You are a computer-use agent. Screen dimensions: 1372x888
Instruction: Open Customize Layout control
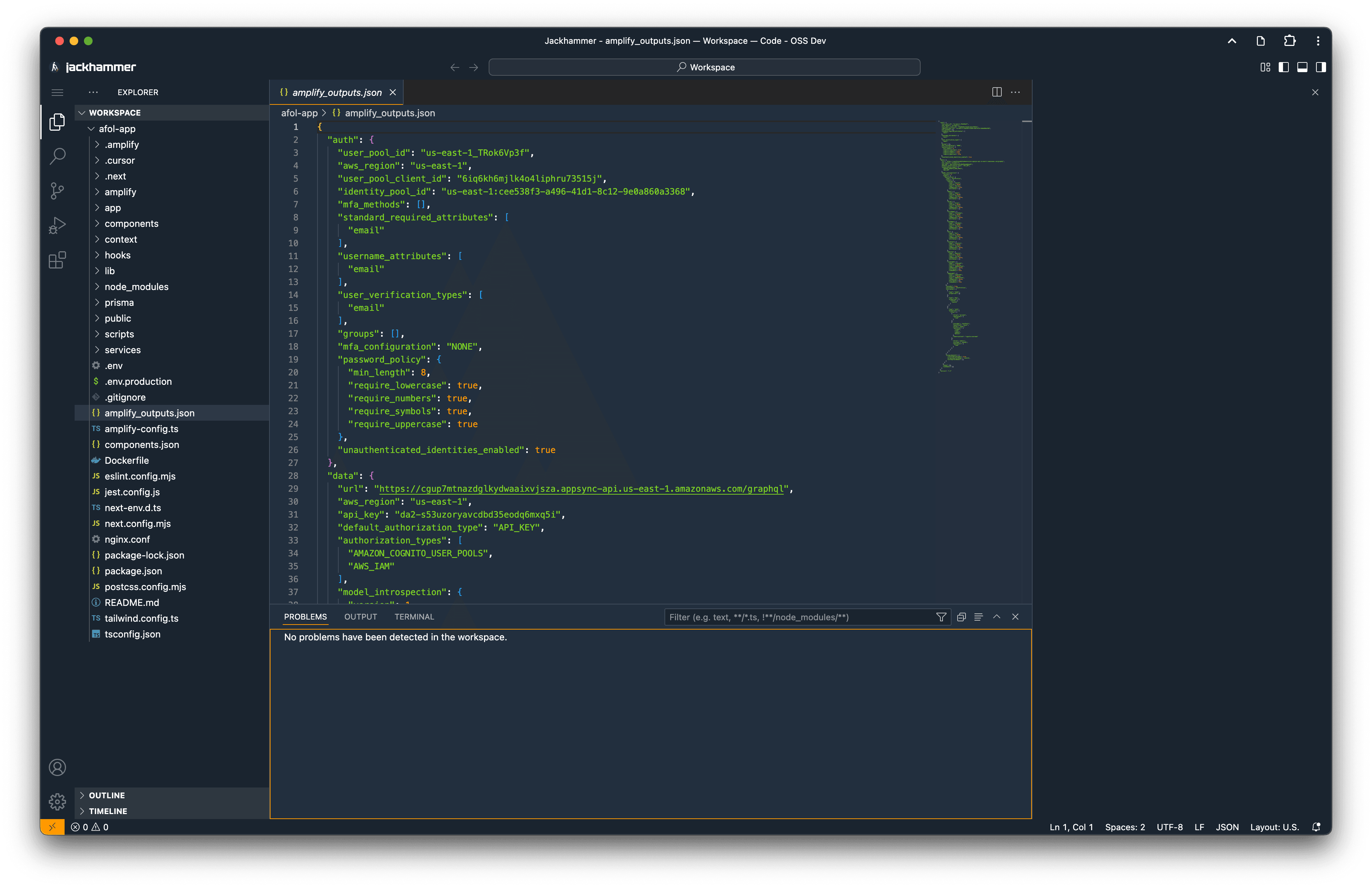1265,67
